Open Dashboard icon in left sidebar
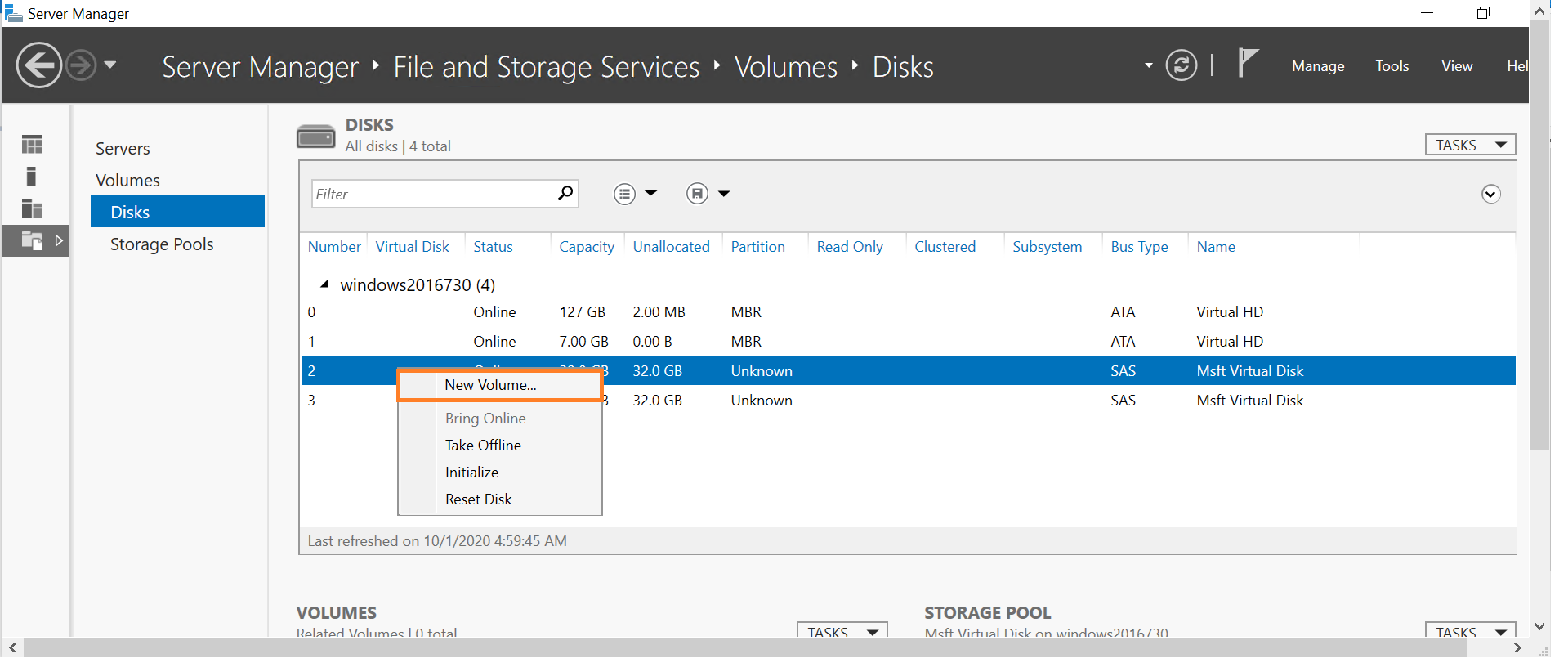The image size is (1568, 663). tap(32, 145)
